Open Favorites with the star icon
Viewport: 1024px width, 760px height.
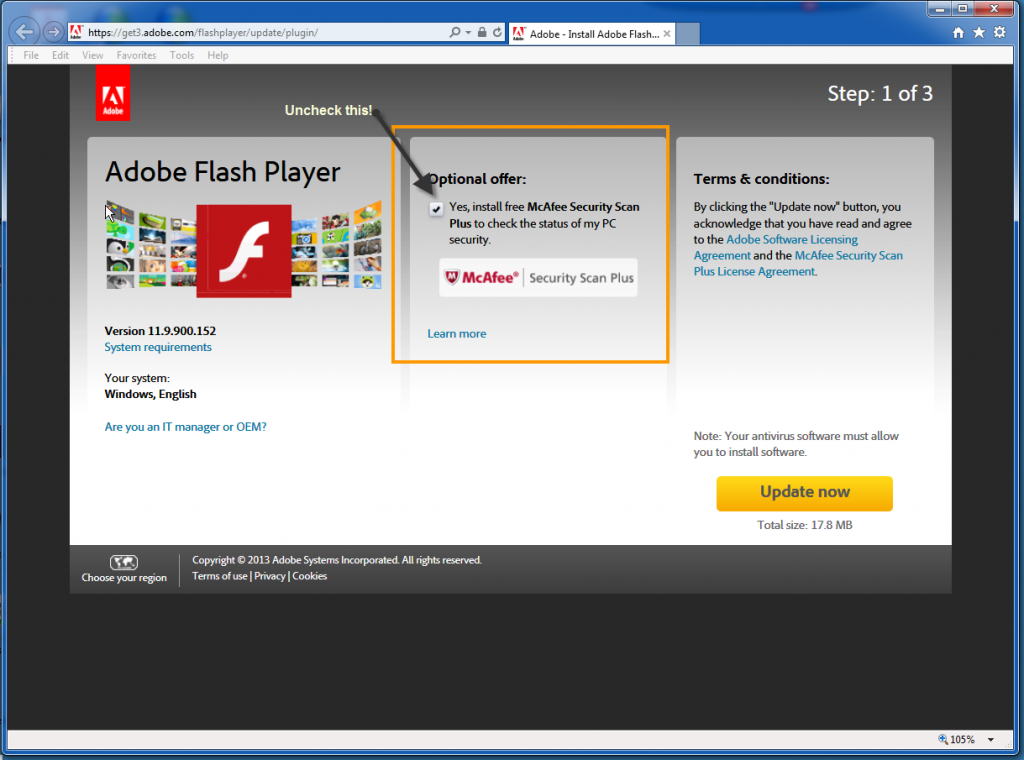pyautogui.click(x=979, y=32)
